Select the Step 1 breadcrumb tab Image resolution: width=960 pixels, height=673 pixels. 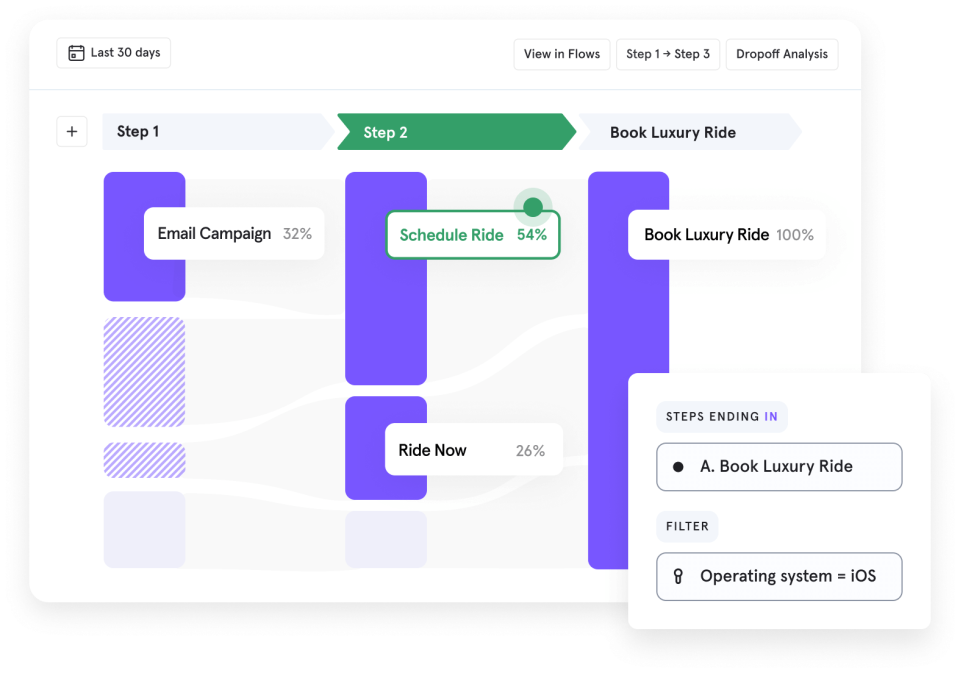pos(215,131)
